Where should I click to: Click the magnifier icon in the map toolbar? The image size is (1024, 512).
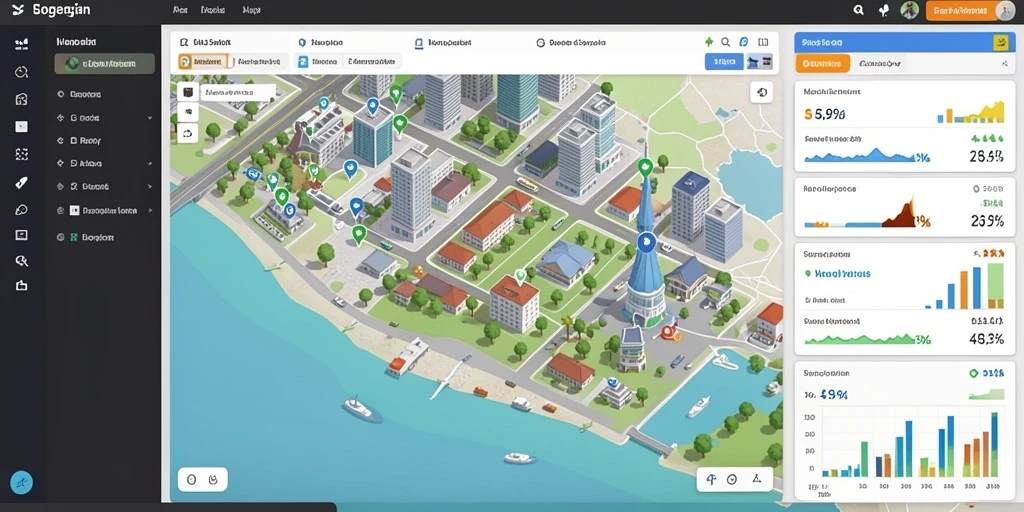point(726,42)
